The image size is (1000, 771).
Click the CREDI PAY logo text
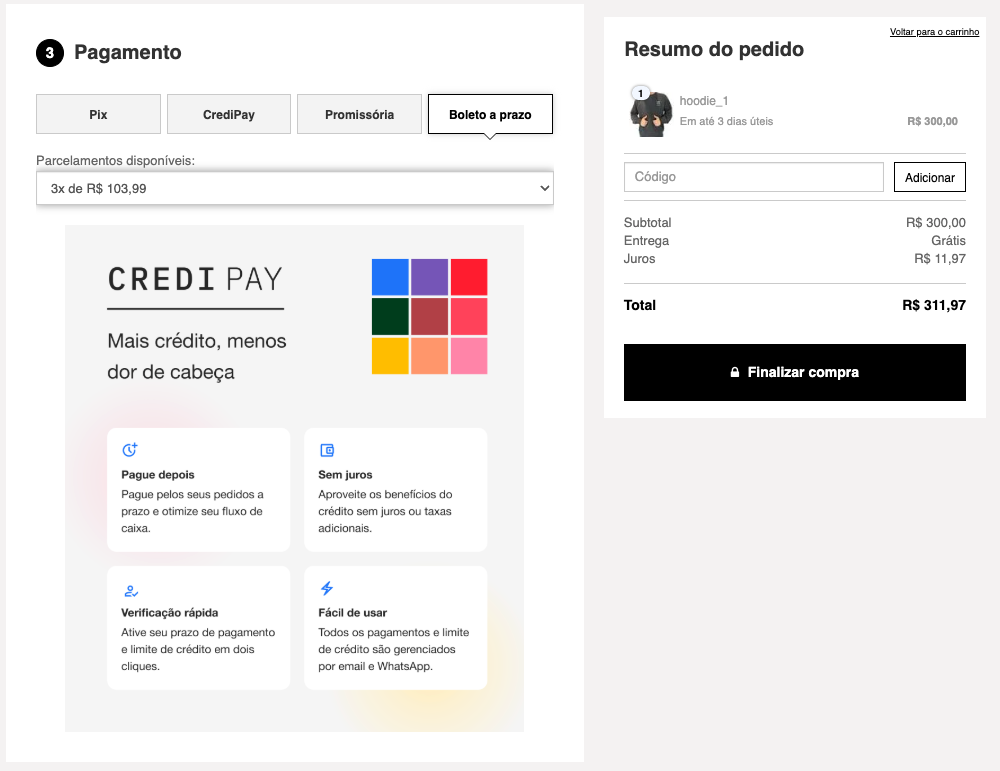[195, 279]
